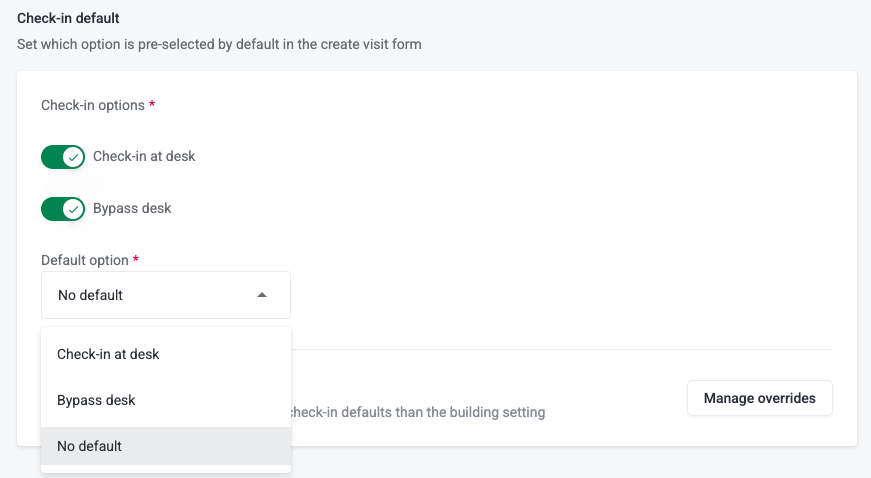Click the checkmark knob on Check-in at desk switch

(x=72, y=157)
